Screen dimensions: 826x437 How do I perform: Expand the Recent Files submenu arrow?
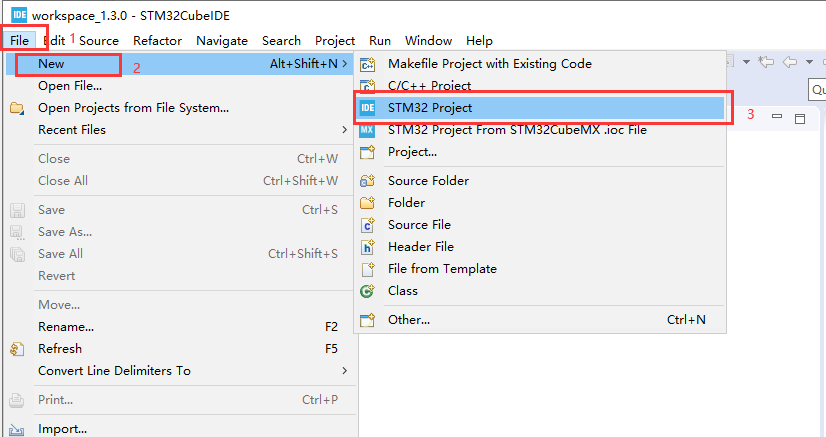(345, 130)
